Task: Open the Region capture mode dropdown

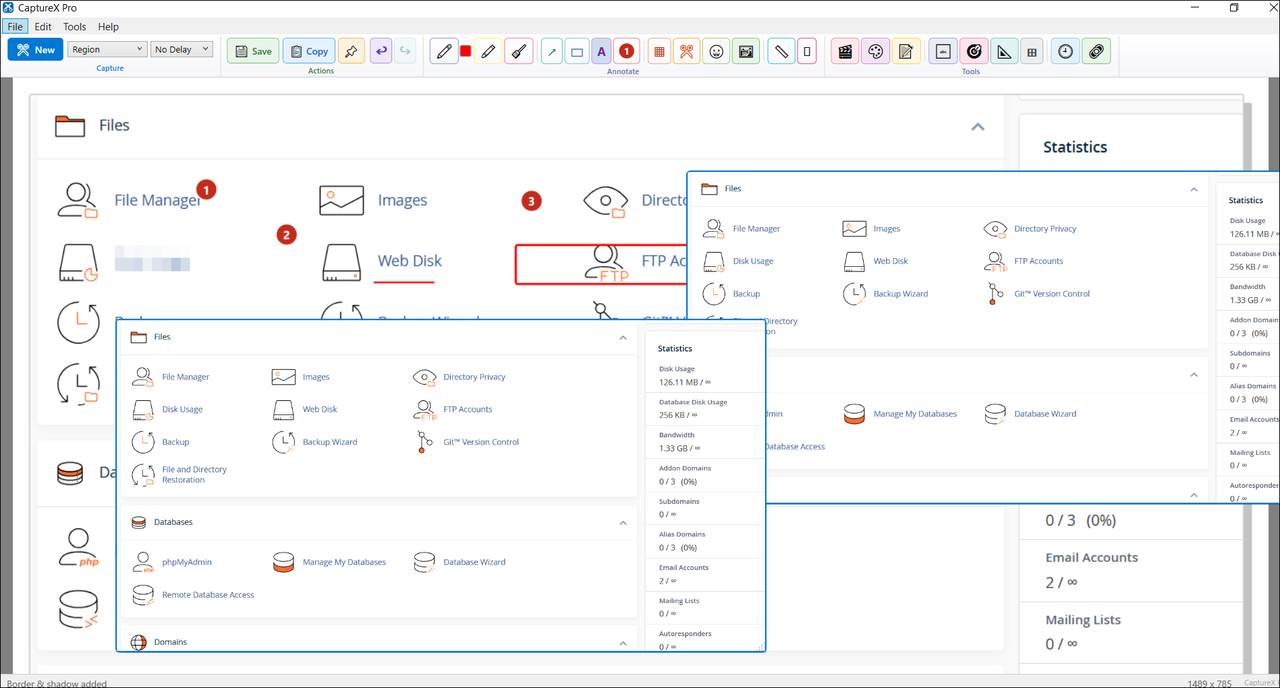Action: (108, 49)
